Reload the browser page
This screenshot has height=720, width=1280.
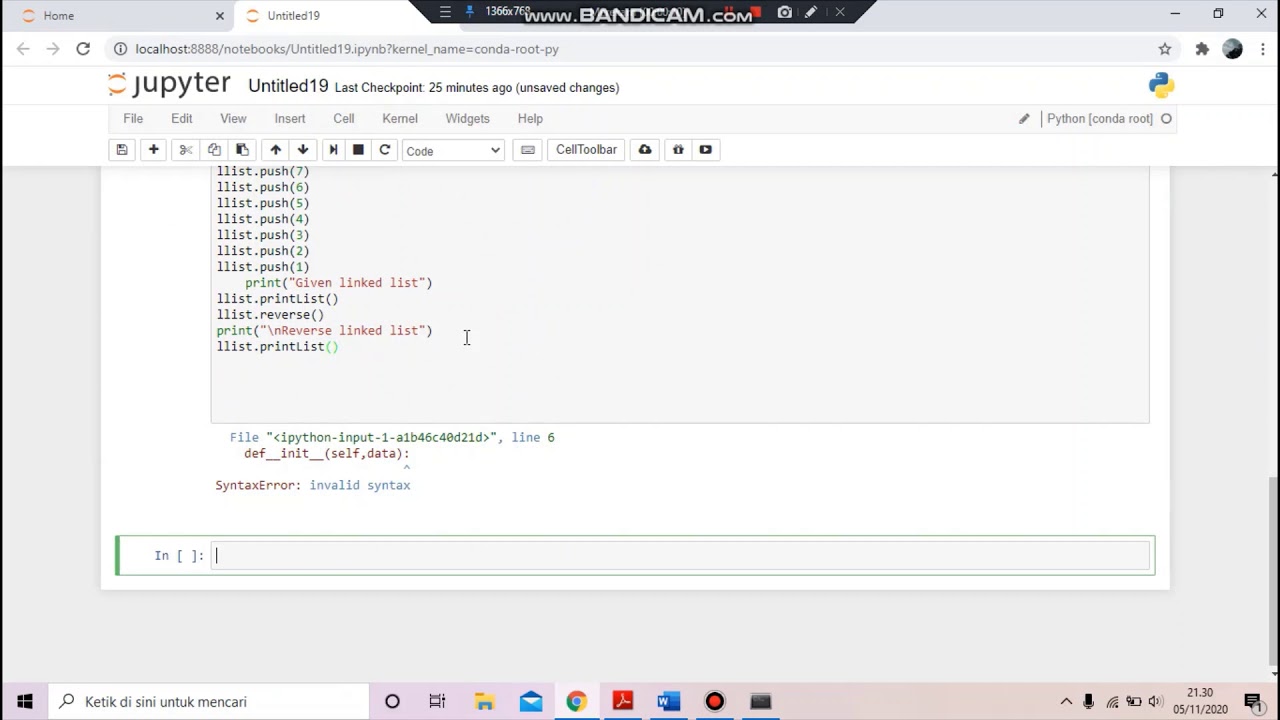point(83,49)
